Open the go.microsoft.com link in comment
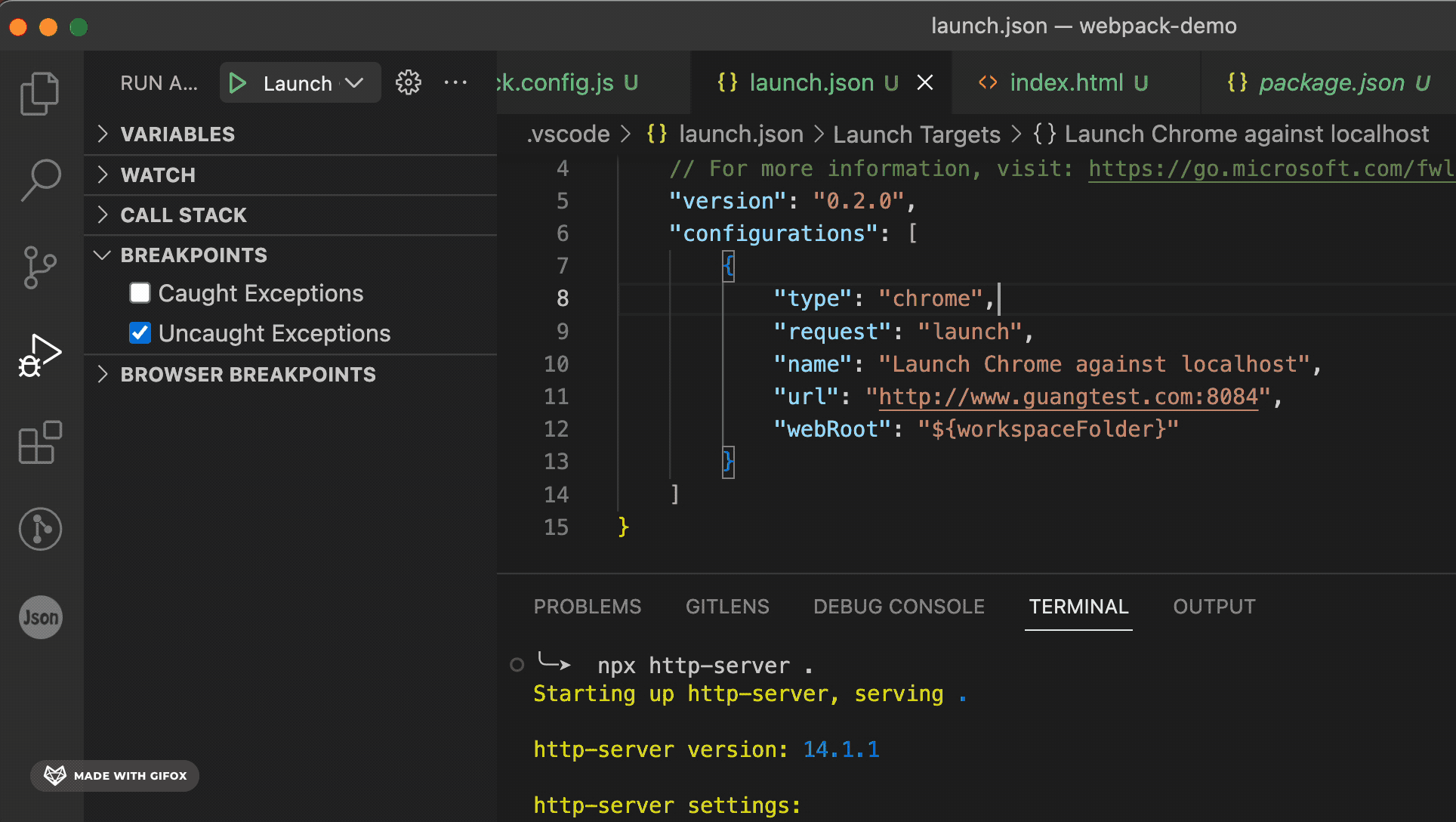The image size is (1456, 822). pyautogui.click(x=1270, y=168)
